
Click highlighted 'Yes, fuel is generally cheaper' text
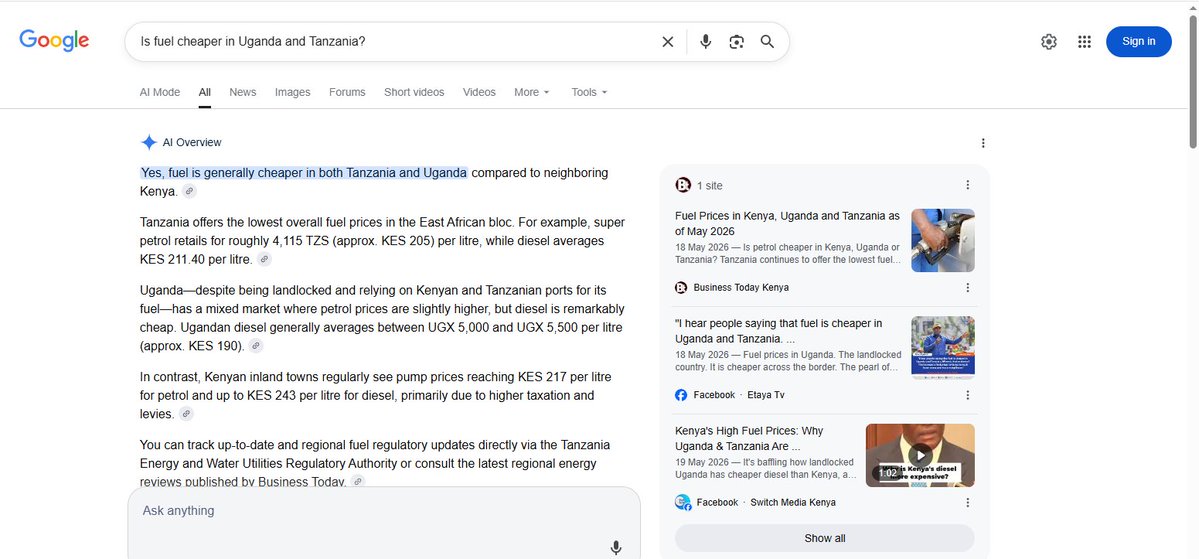(x=304, y=173)
